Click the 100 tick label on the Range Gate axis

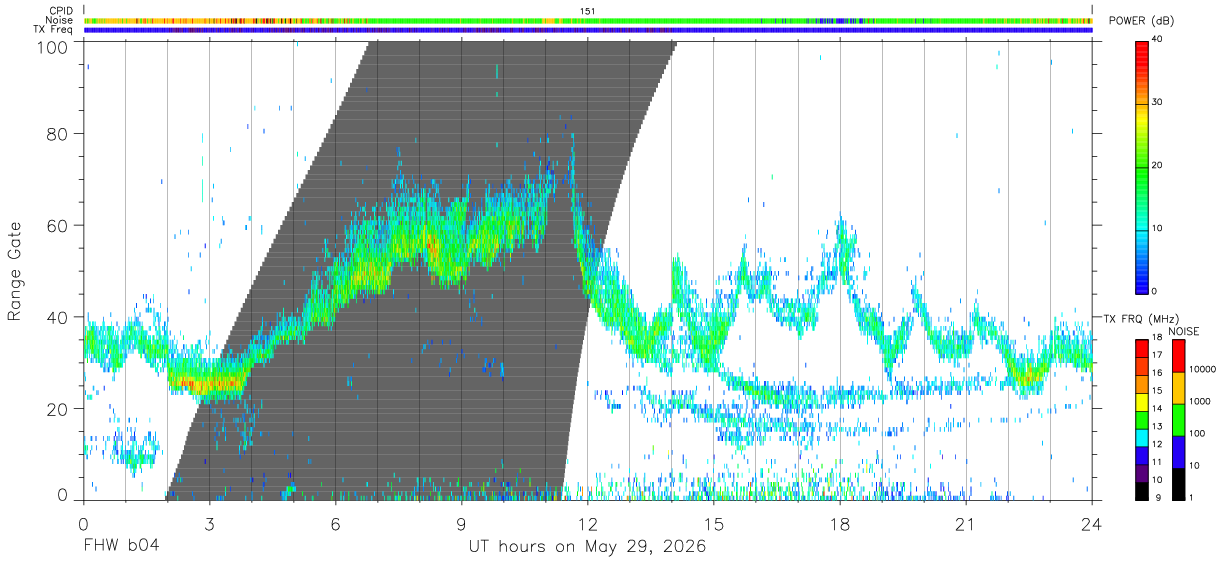52,46
